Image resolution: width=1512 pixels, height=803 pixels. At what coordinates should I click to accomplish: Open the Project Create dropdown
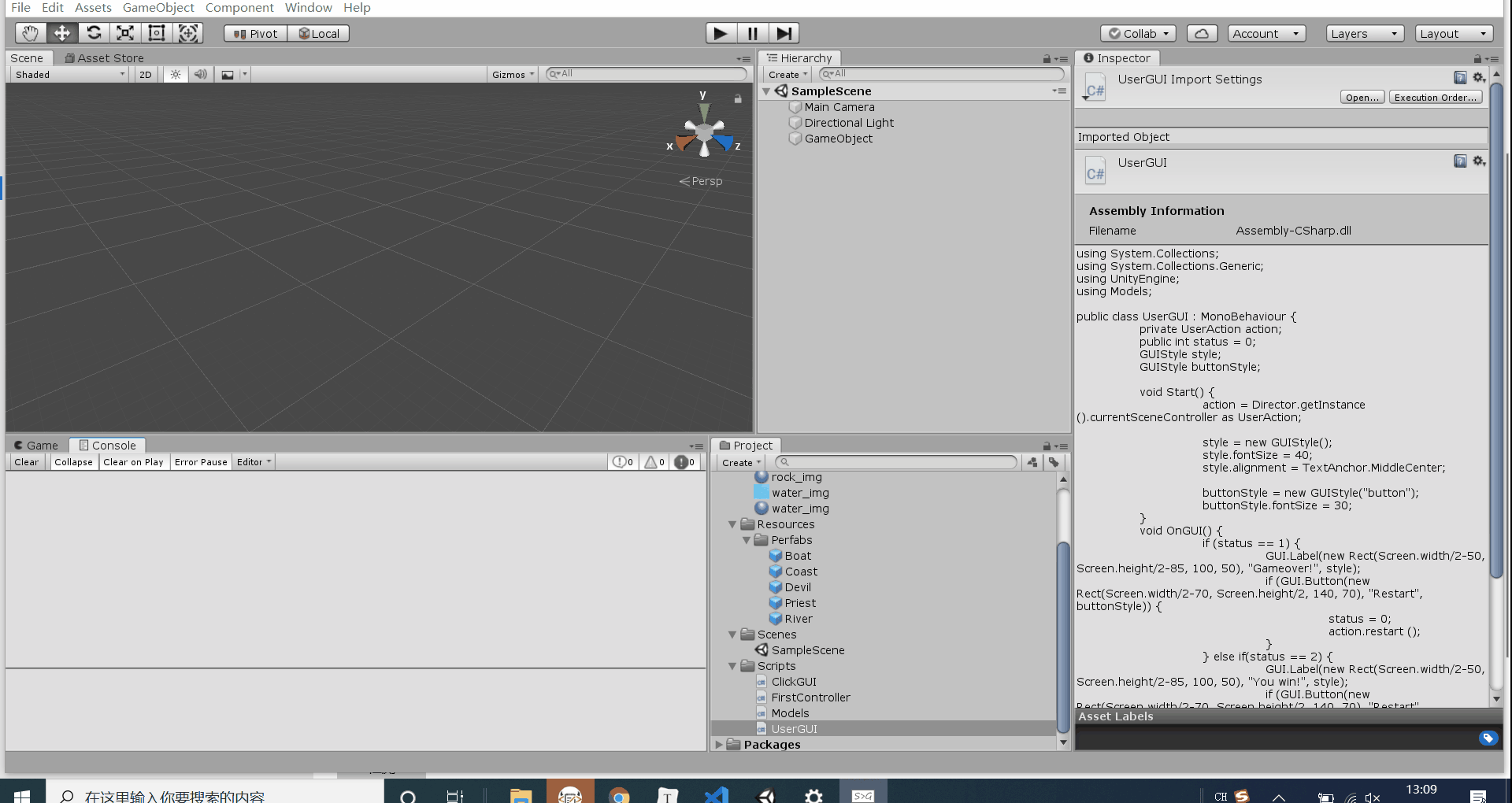[x=741, y=463]
